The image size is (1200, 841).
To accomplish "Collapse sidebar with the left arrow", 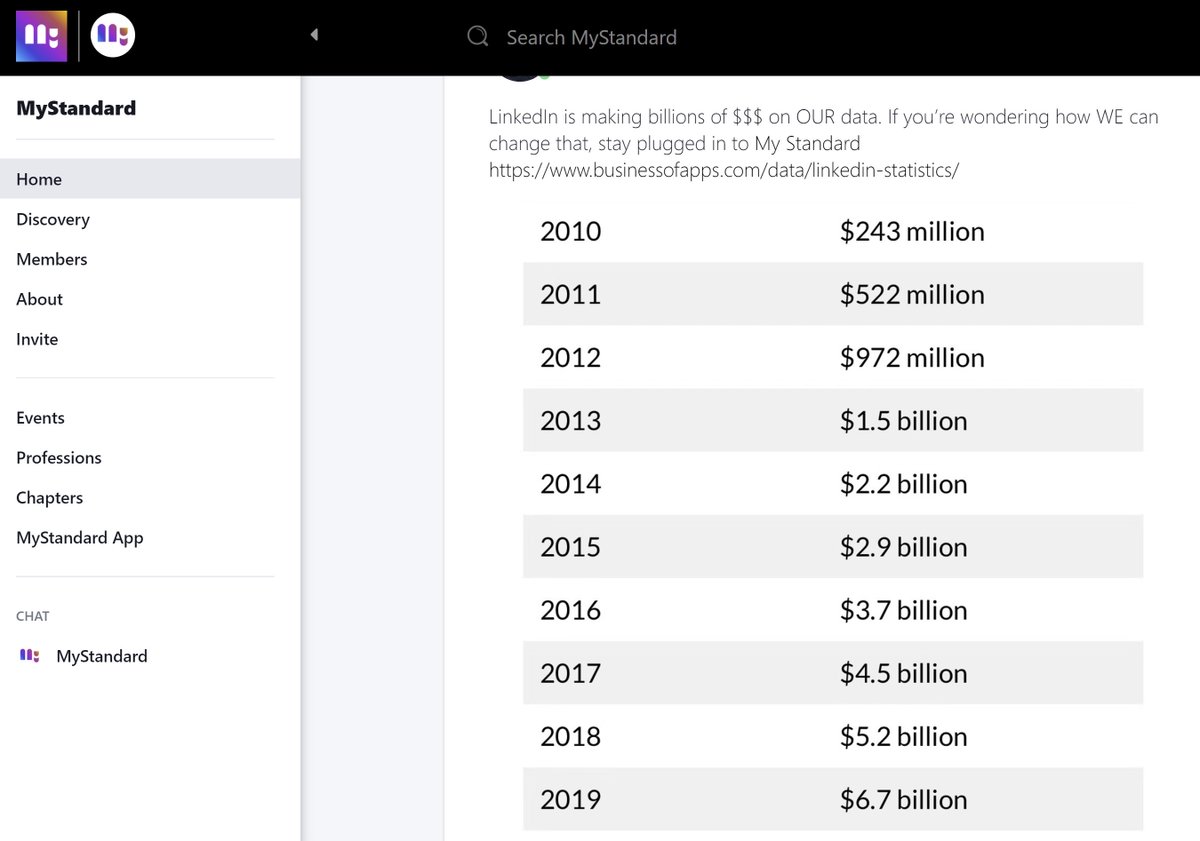I will tap(314, 35).
